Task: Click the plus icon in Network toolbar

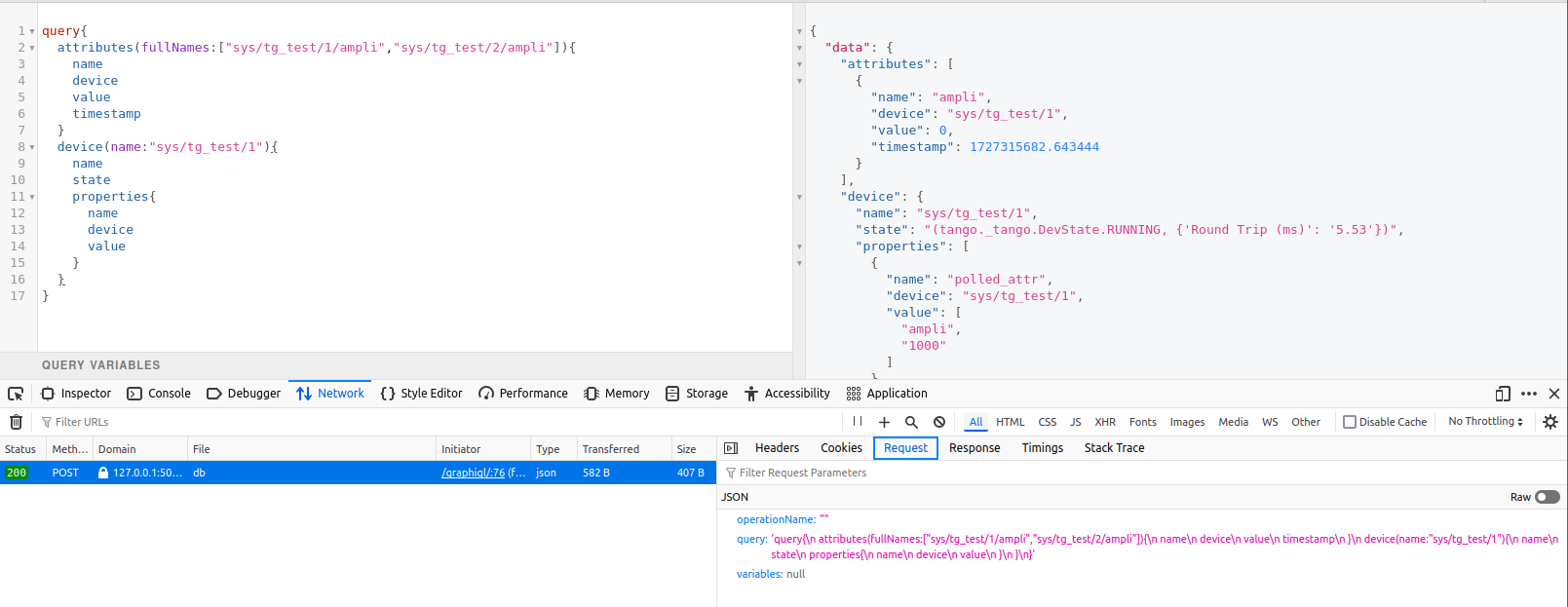Action: pyautogui.click(x=884, y=422)
